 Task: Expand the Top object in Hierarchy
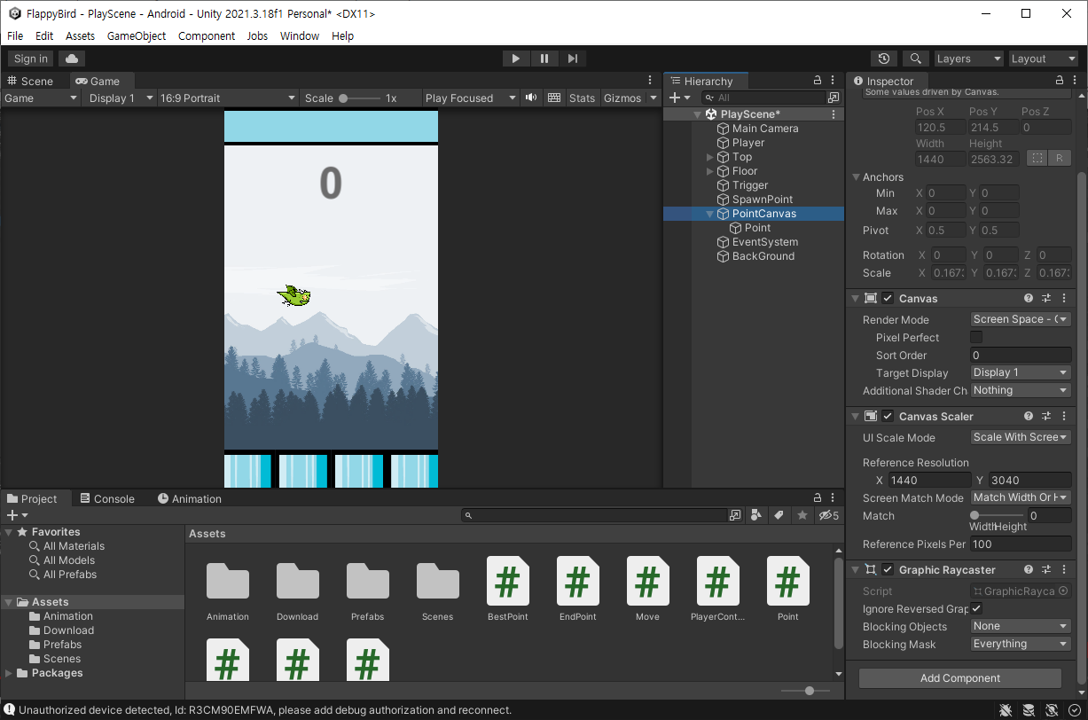click(710, 157)
